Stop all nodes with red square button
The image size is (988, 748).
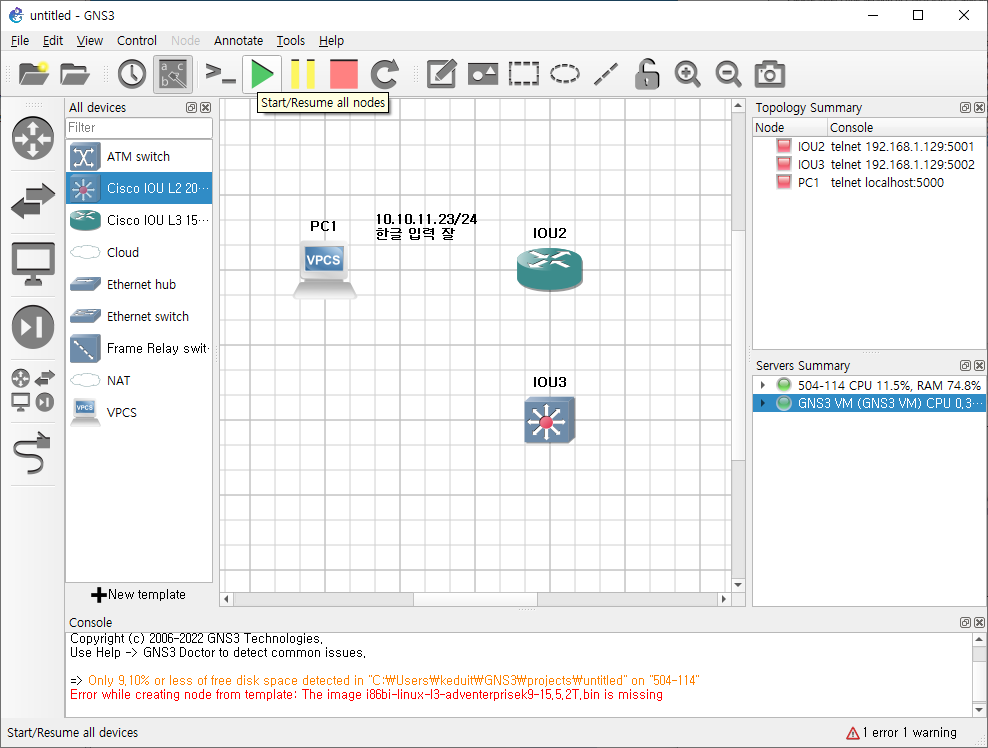(344, 74)
